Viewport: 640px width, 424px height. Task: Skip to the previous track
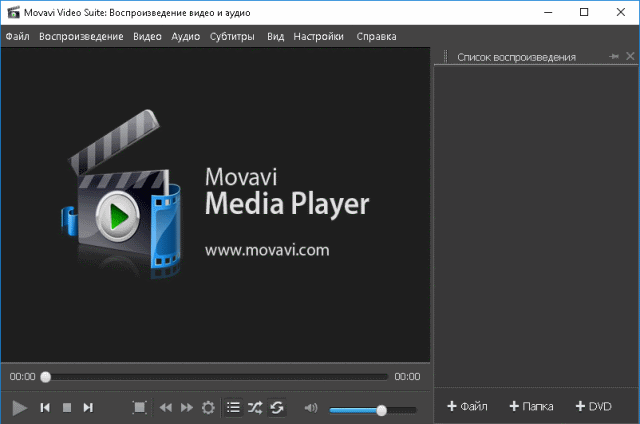45,408
